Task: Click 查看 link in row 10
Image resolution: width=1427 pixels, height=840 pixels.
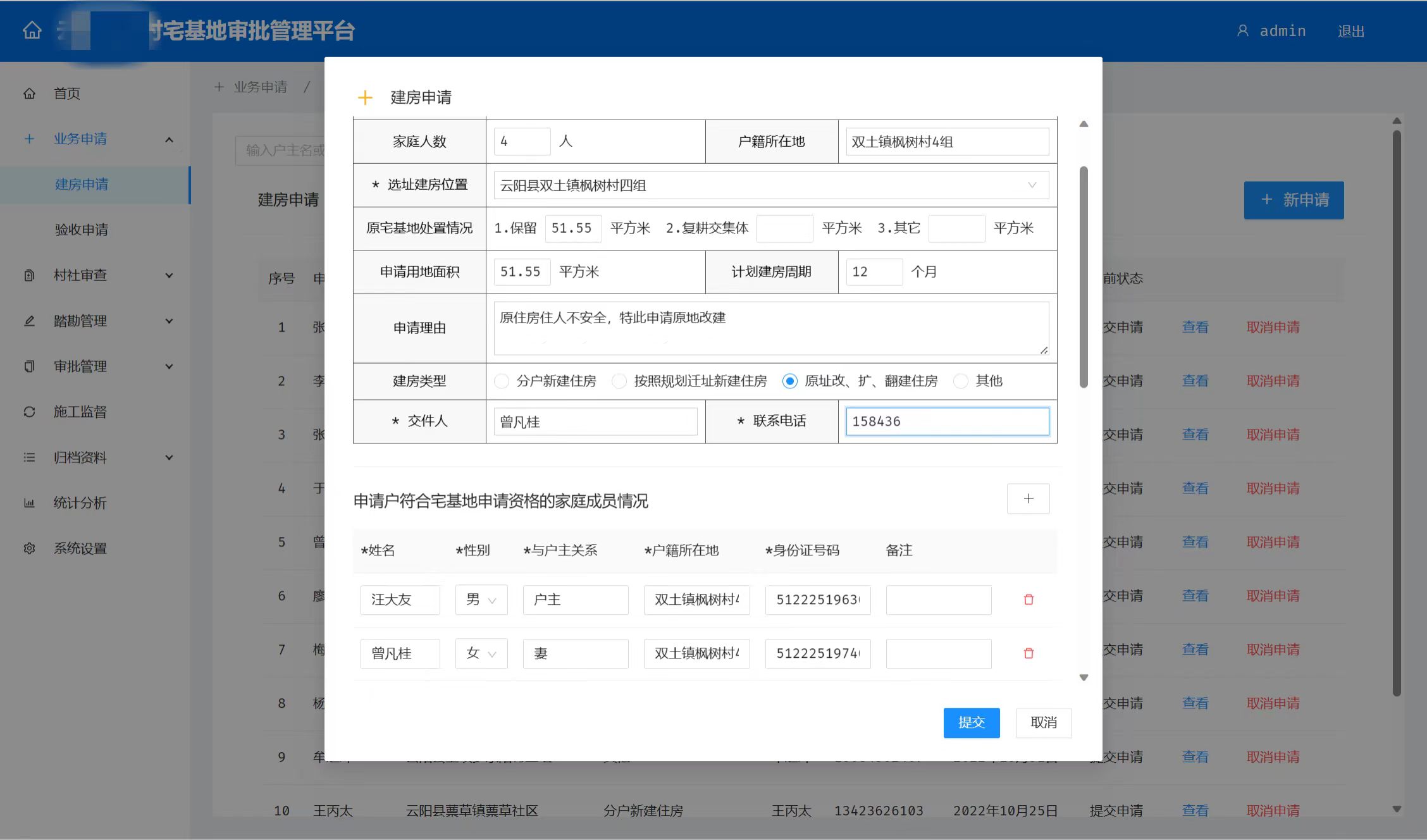Action: pos(1195,810)
